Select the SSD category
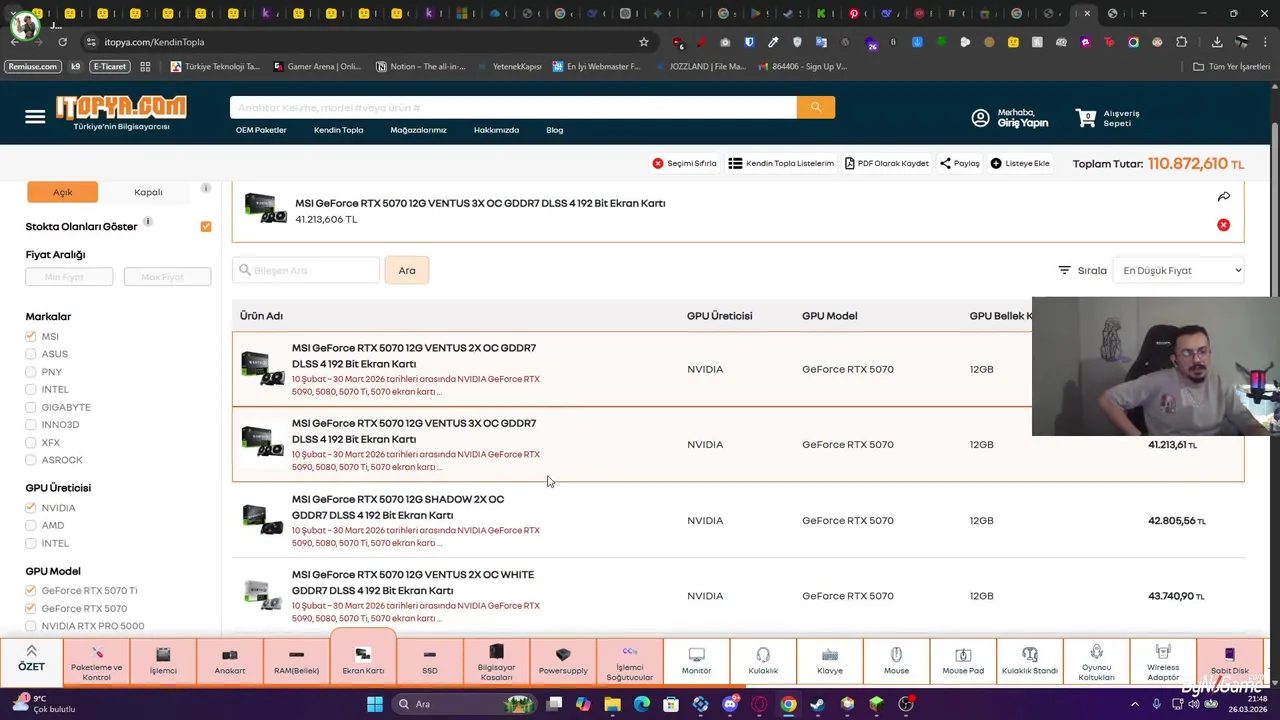 pyautogui.click(x=430, y=660)
